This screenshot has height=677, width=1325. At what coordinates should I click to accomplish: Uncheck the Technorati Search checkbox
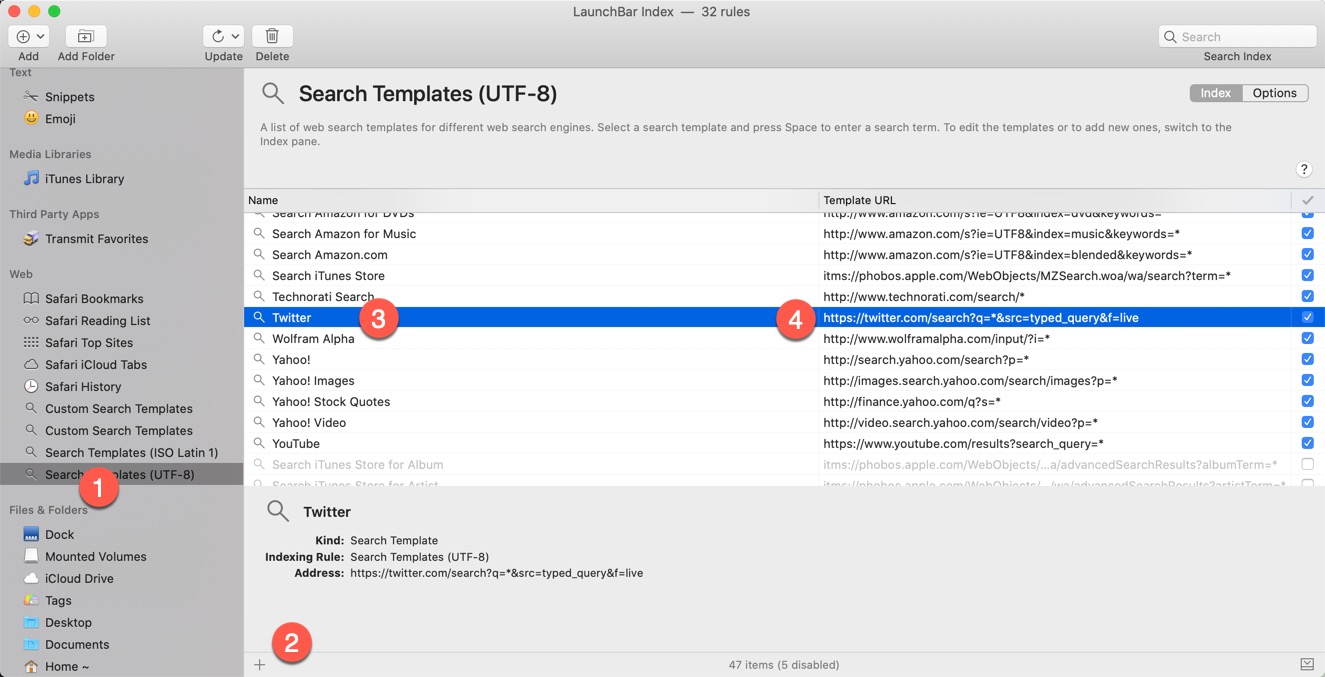click(x=1307, y=296)
